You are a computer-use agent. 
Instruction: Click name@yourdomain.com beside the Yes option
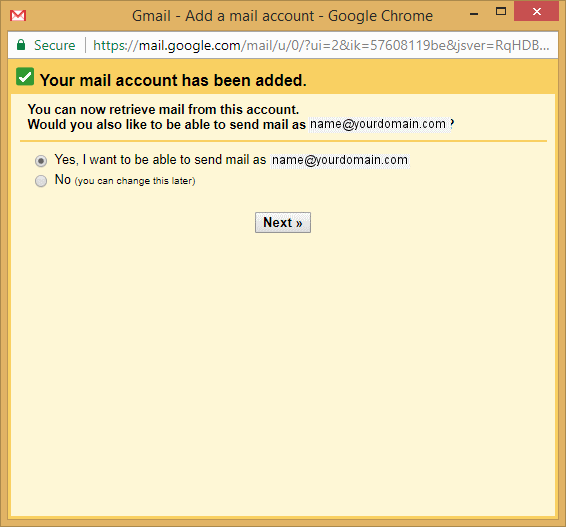(x=340, y=160)
